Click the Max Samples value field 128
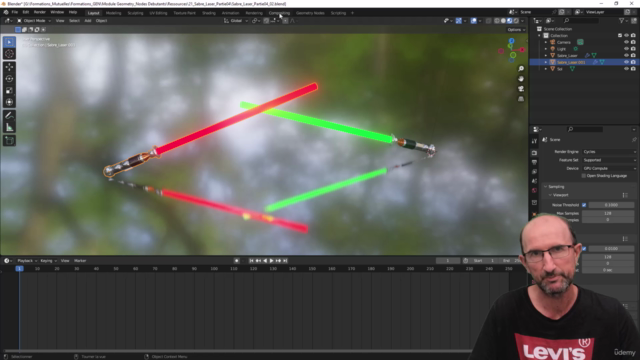 [608, 213]
